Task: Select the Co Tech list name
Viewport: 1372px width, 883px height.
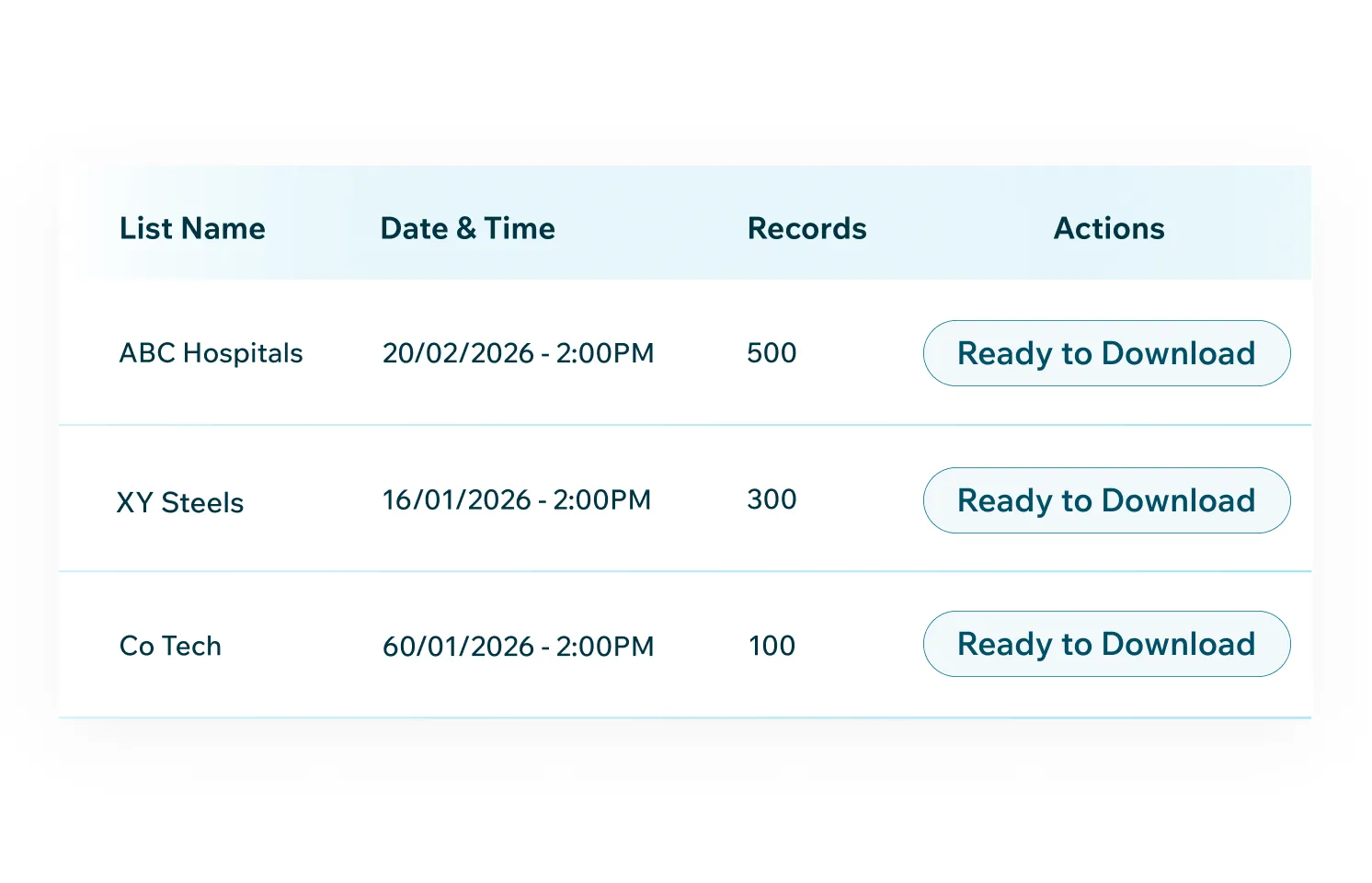Action: [170, 646]
